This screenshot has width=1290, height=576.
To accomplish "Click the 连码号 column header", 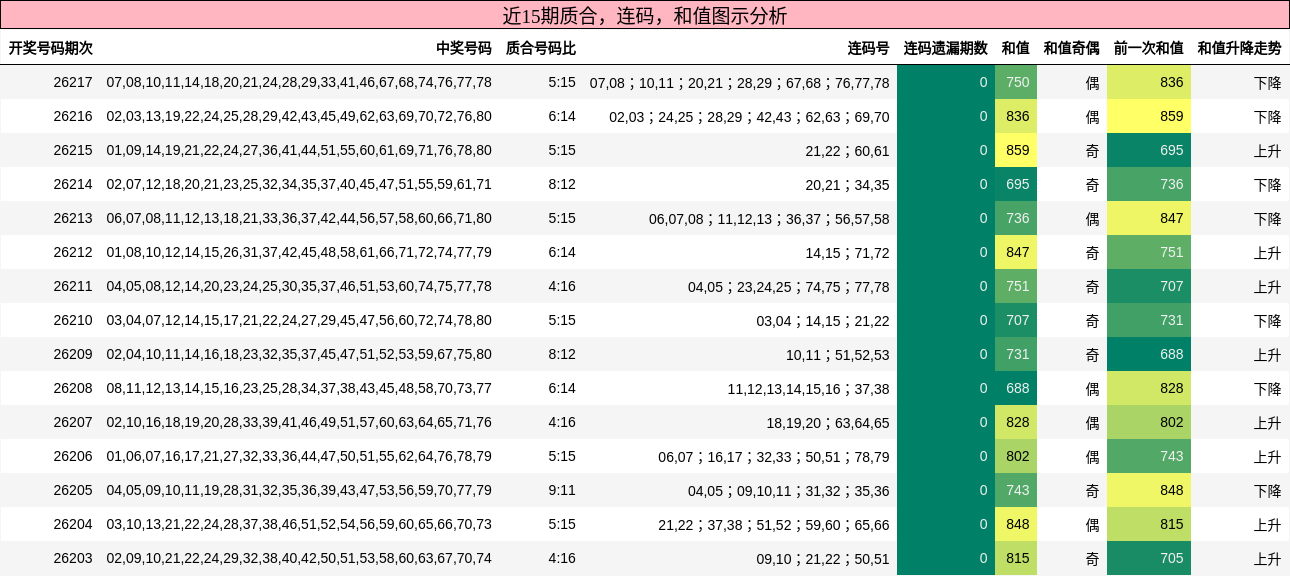I will [x=869, y=48].
